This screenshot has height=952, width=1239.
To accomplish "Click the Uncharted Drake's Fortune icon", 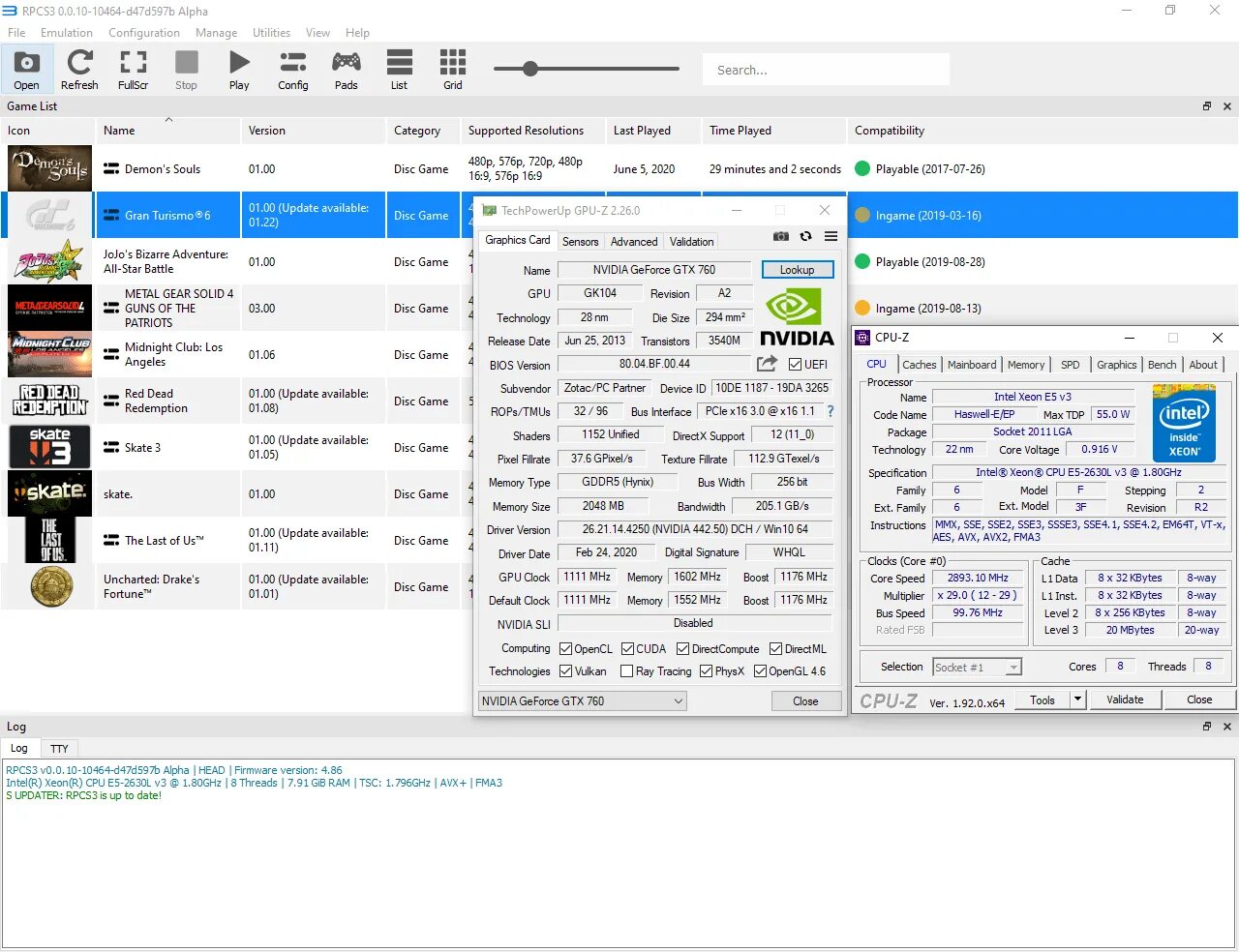I will pos(50,586).
